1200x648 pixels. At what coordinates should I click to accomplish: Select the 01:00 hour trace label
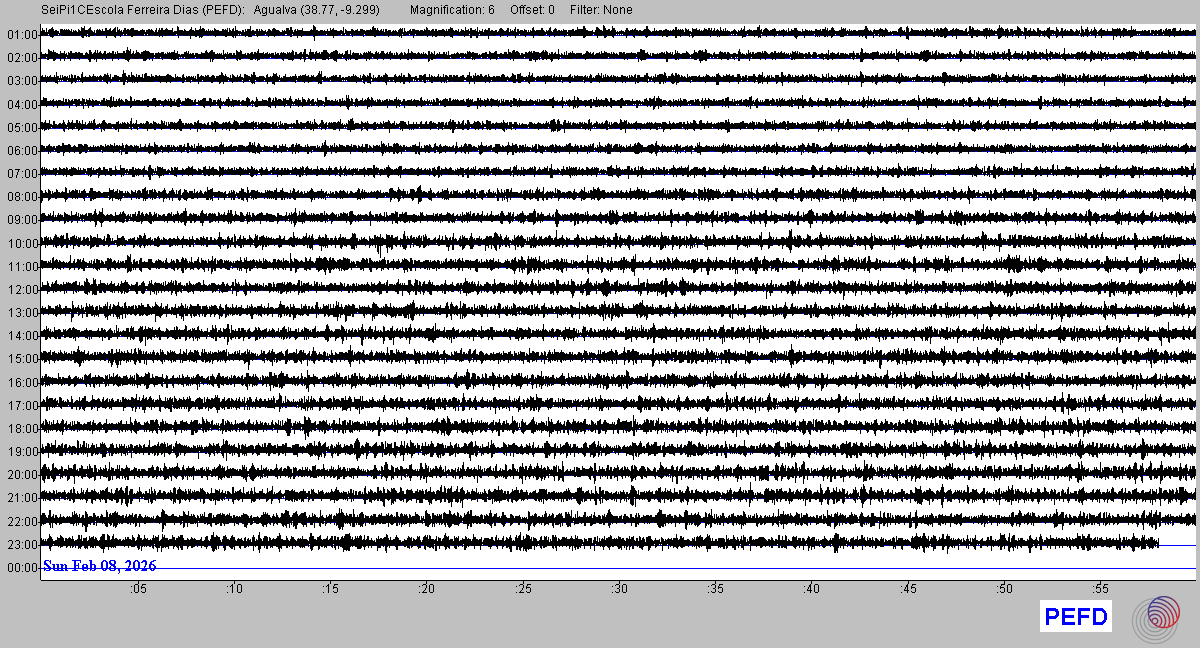(21, 35)
